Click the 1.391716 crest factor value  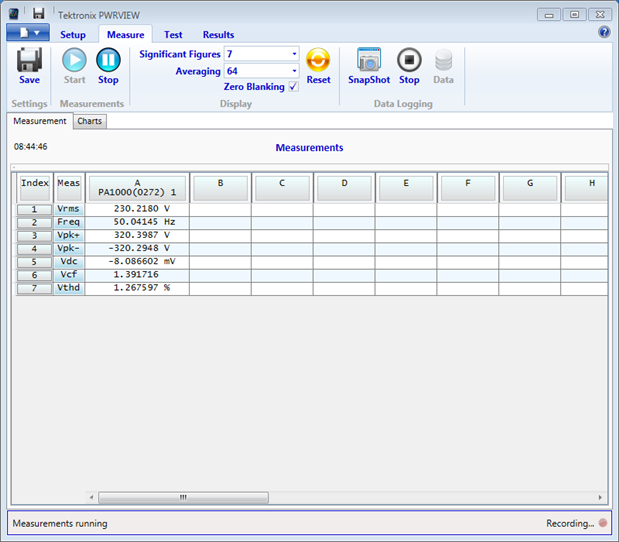pos(137,275)
